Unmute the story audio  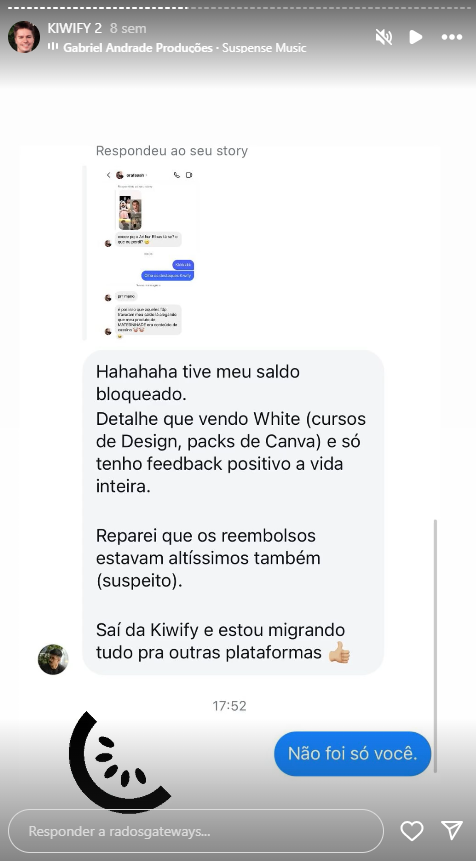(x=384, y=37)
